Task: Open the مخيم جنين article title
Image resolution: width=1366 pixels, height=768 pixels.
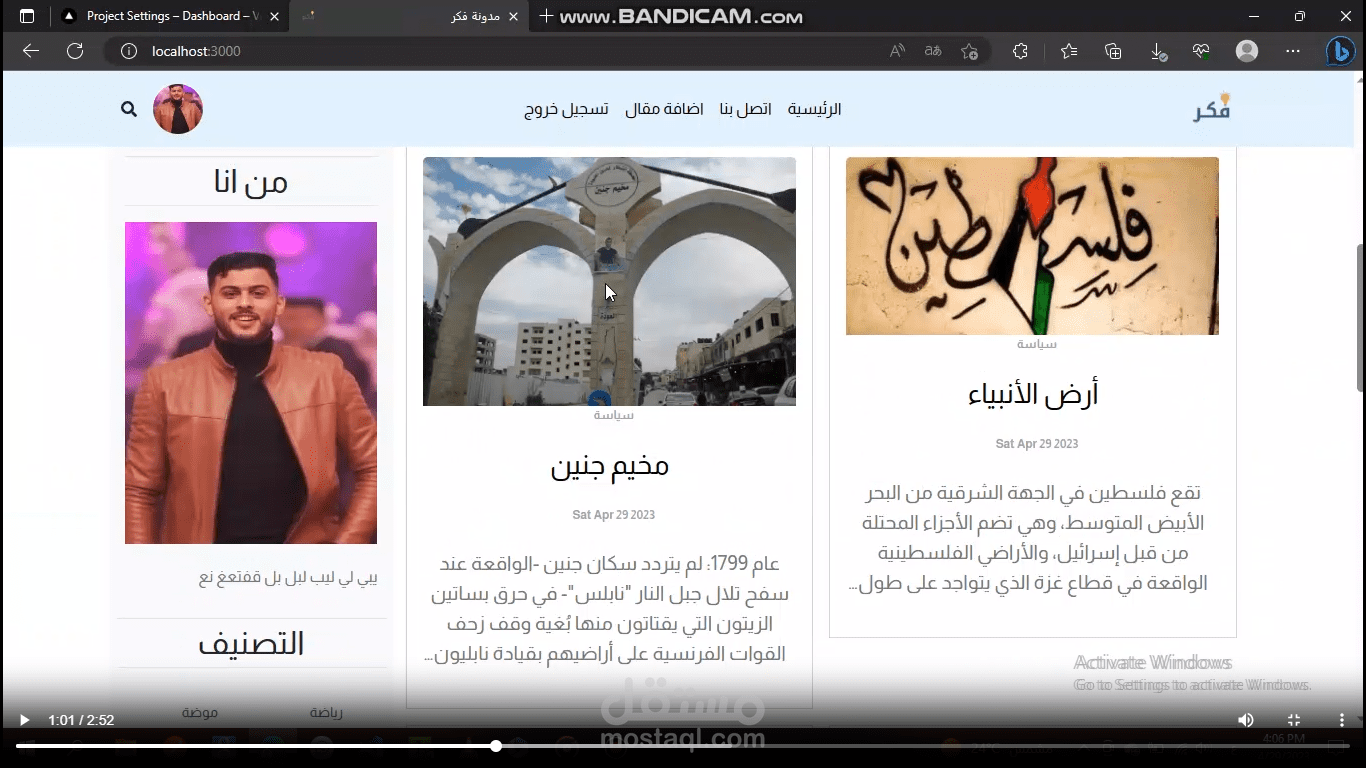Action: 610,466
